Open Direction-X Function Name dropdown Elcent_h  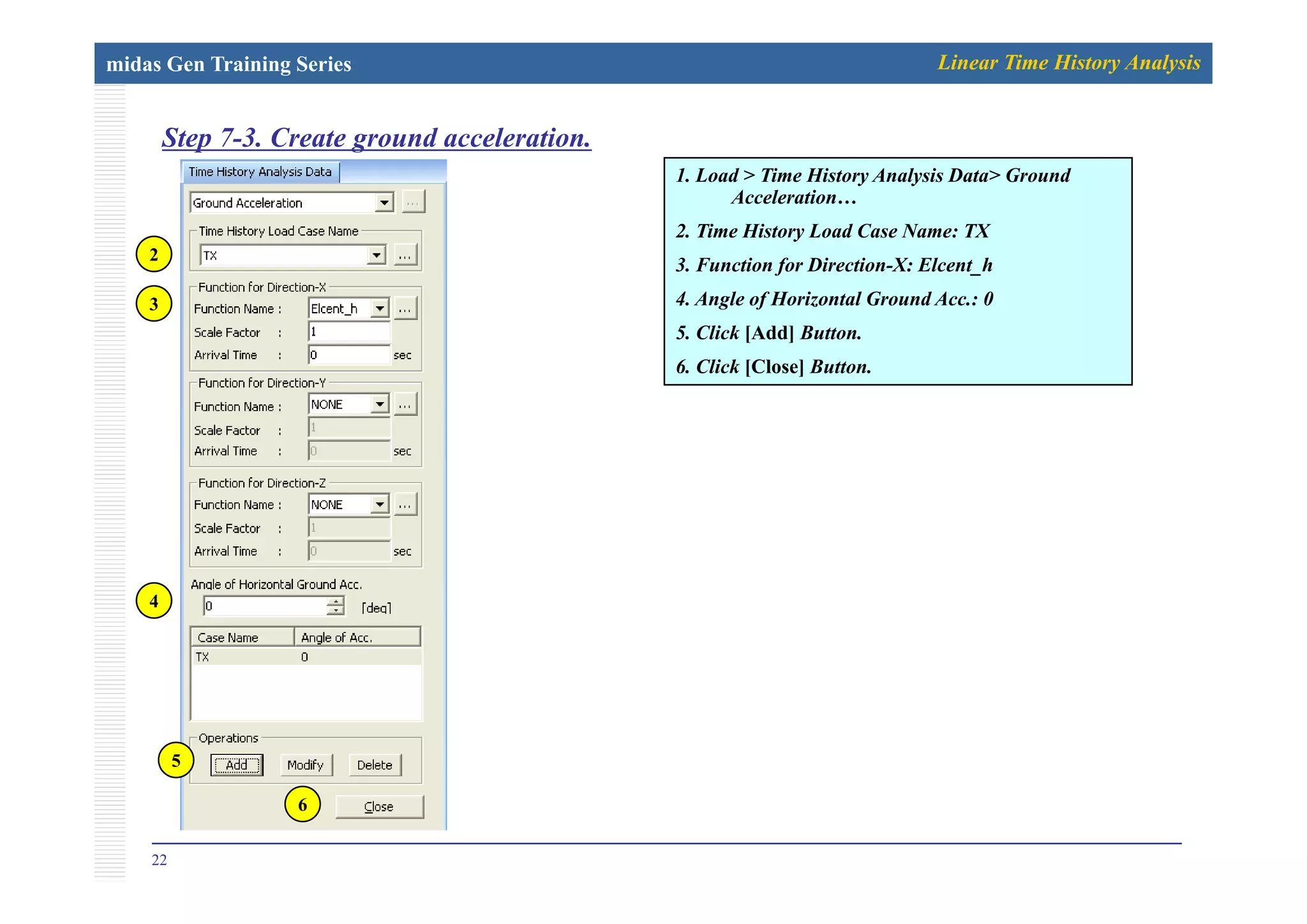click(x=380, y=309)
